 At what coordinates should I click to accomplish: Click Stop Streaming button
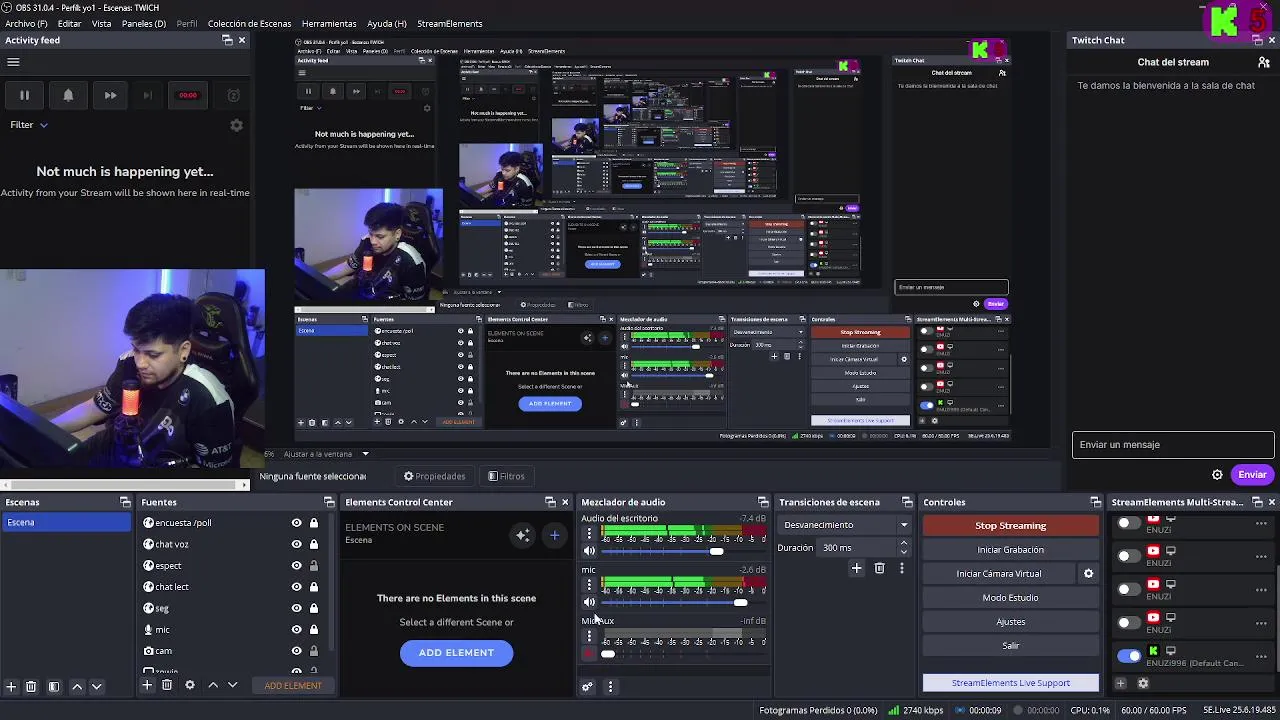1010,526
